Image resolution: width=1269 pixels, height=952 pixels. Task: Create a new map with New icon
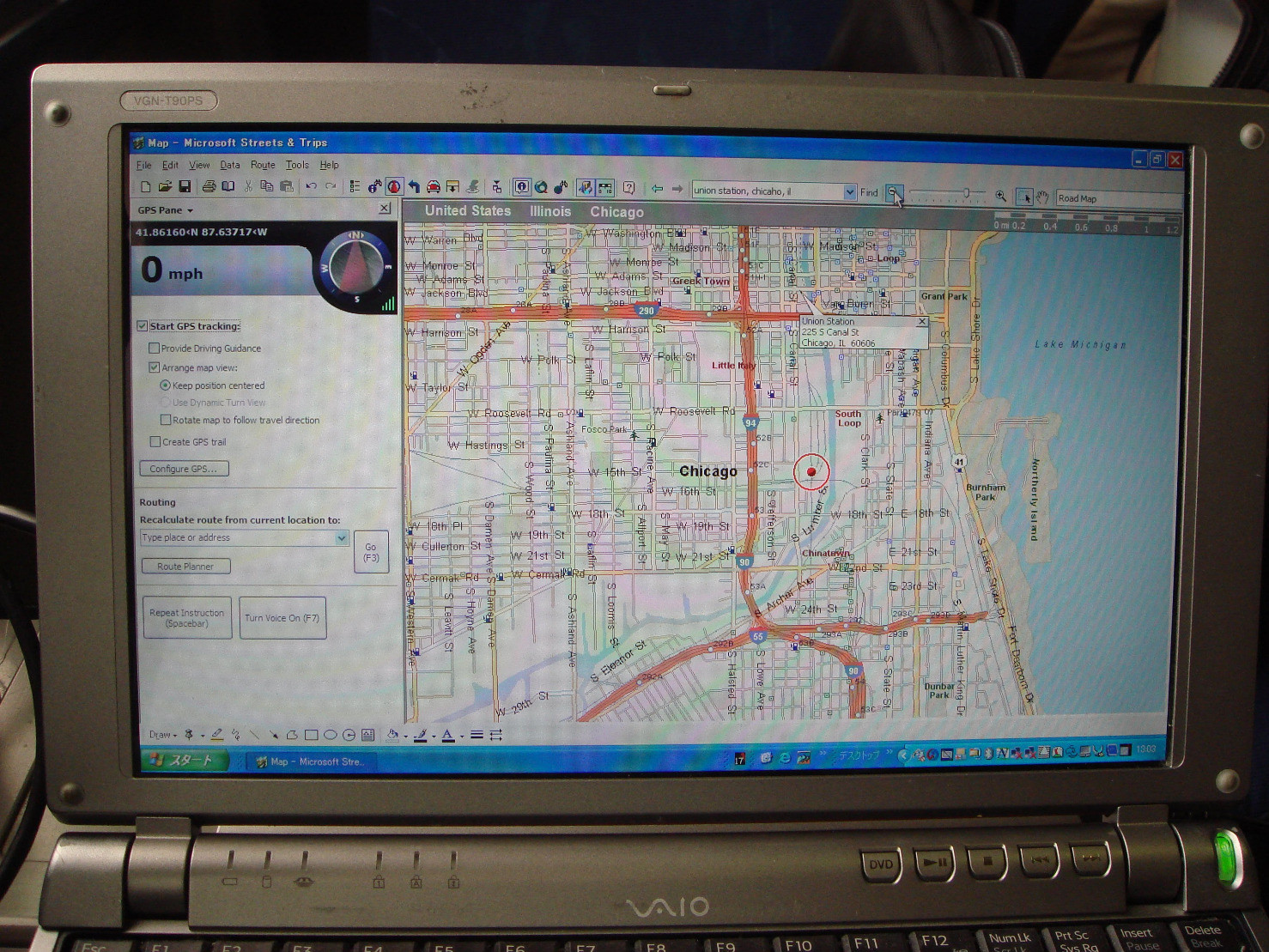(x=145, y=186)
